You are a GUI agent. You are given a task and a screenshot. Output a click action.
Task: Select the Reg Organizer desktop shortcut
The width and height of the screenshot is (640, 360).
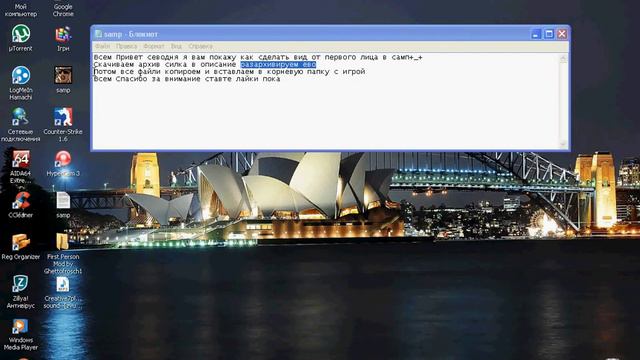click(20, 247)
